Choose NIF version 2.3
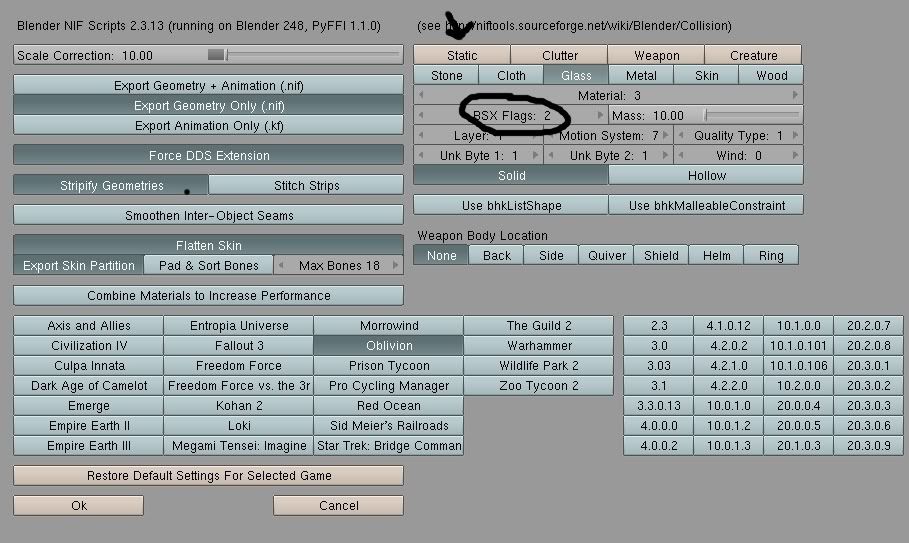 [659, 326]
